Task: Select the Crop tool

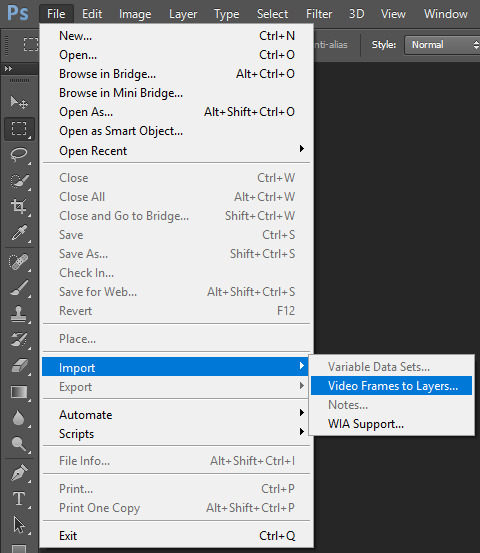Action: (19, 207)
